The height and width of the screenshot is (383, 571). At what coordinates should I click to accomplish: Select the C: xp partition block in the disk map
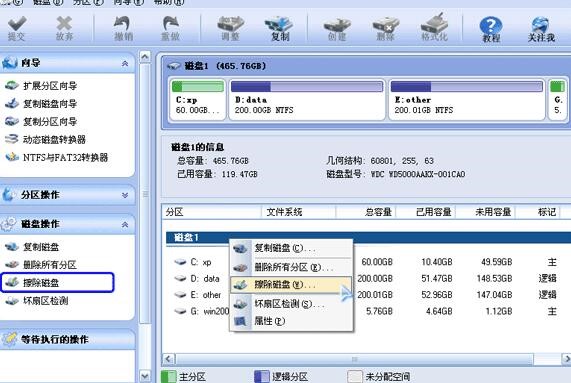pos(198,100)
